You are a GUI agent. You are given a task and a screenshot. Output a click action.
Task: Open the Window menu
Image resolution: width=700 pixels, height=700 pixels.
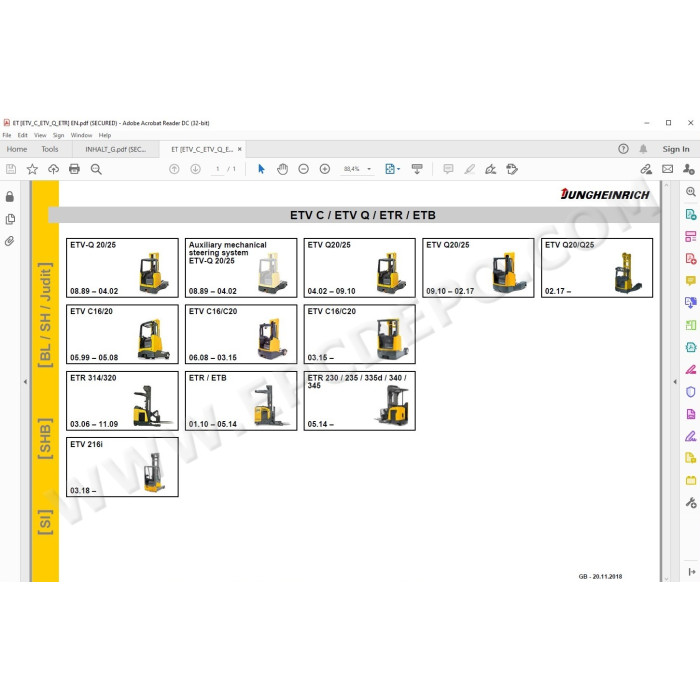[x=81, y=135]
